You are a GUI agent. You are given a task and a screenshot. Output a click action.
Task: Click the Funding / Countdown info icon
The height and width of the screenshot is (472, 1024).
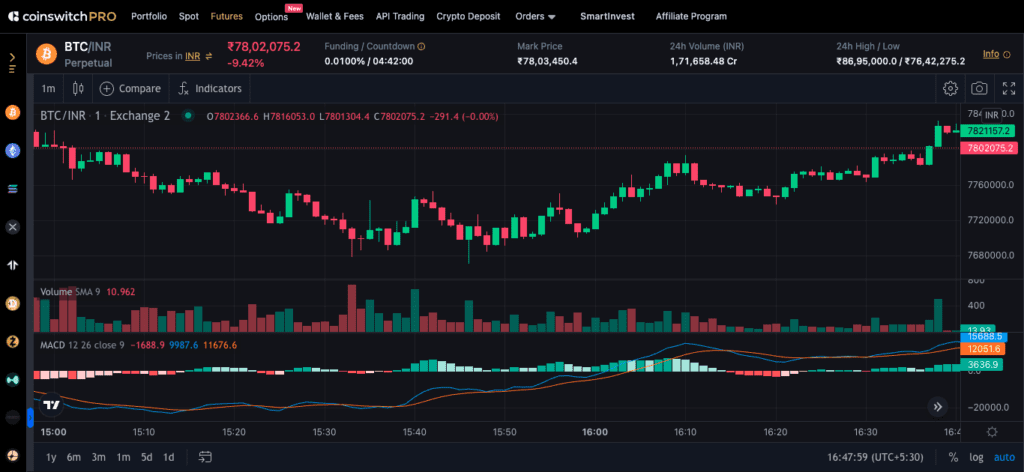[421, 46]
